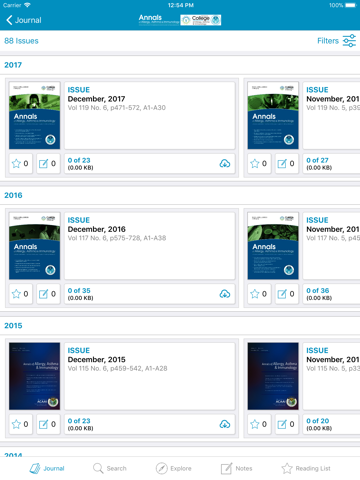Star the December 2015 issue

[21, 424]
